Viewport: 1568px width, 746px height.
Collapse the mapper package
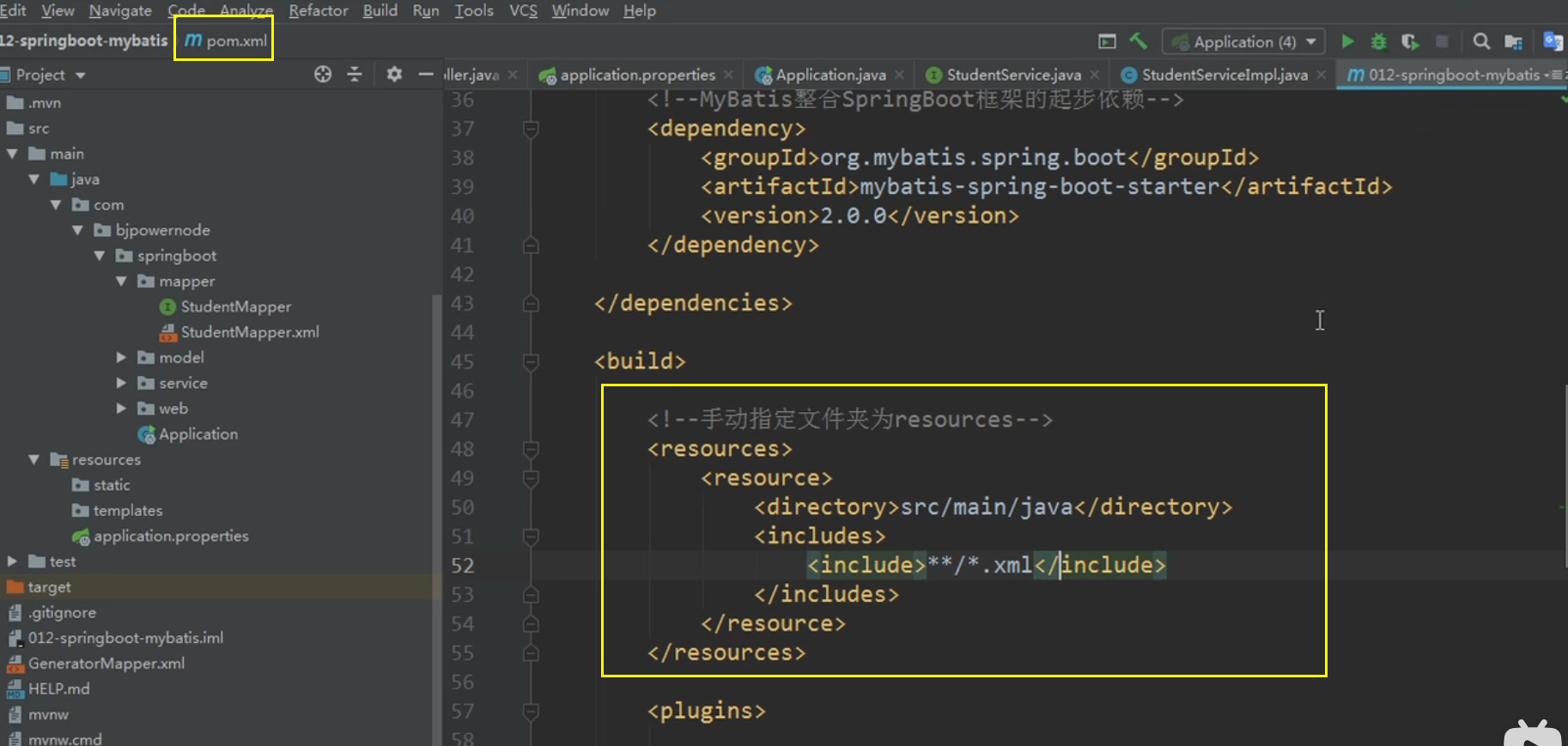122,282
